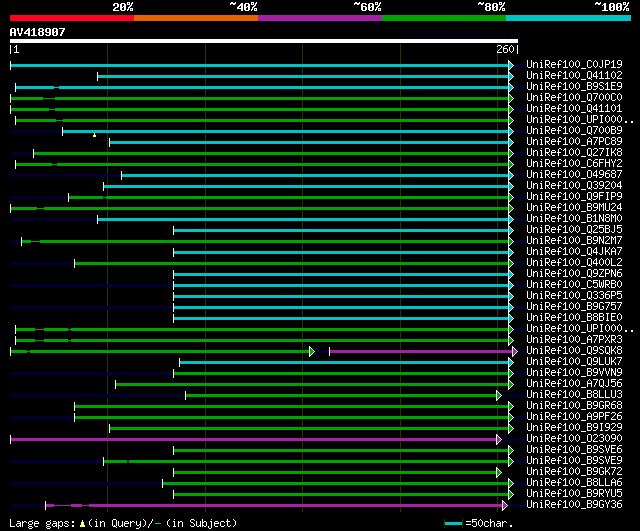
Task: Select the UniRef100_B1N8M0 label
Action: (574, 219)
